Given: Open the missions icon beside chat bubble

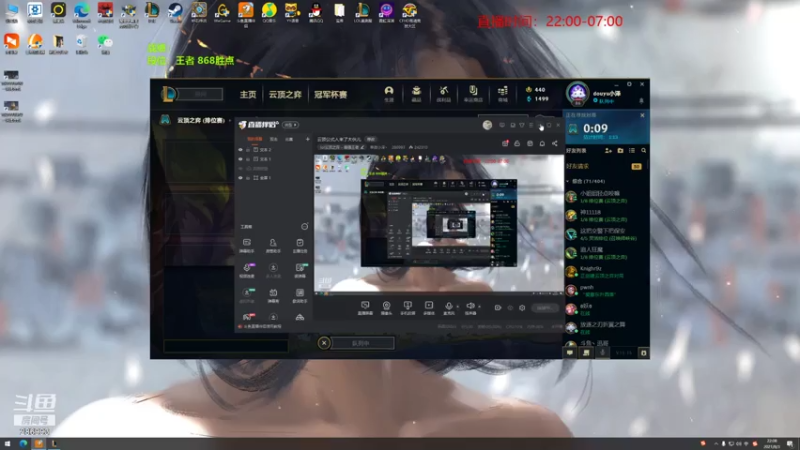Looking at the screenshot, I should pos(586,353).
